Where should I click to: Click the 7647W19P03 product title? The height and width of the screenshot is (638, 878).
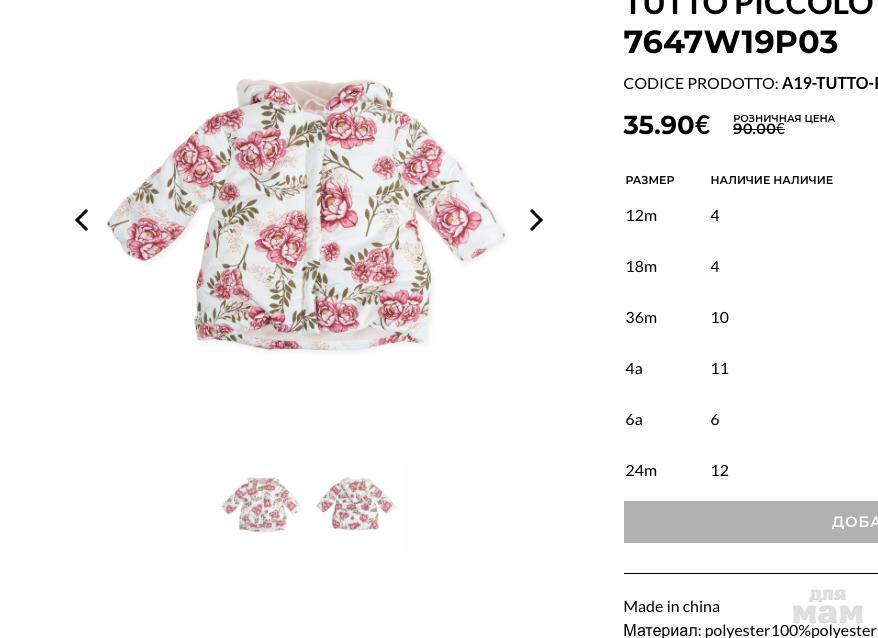(731, 43)
